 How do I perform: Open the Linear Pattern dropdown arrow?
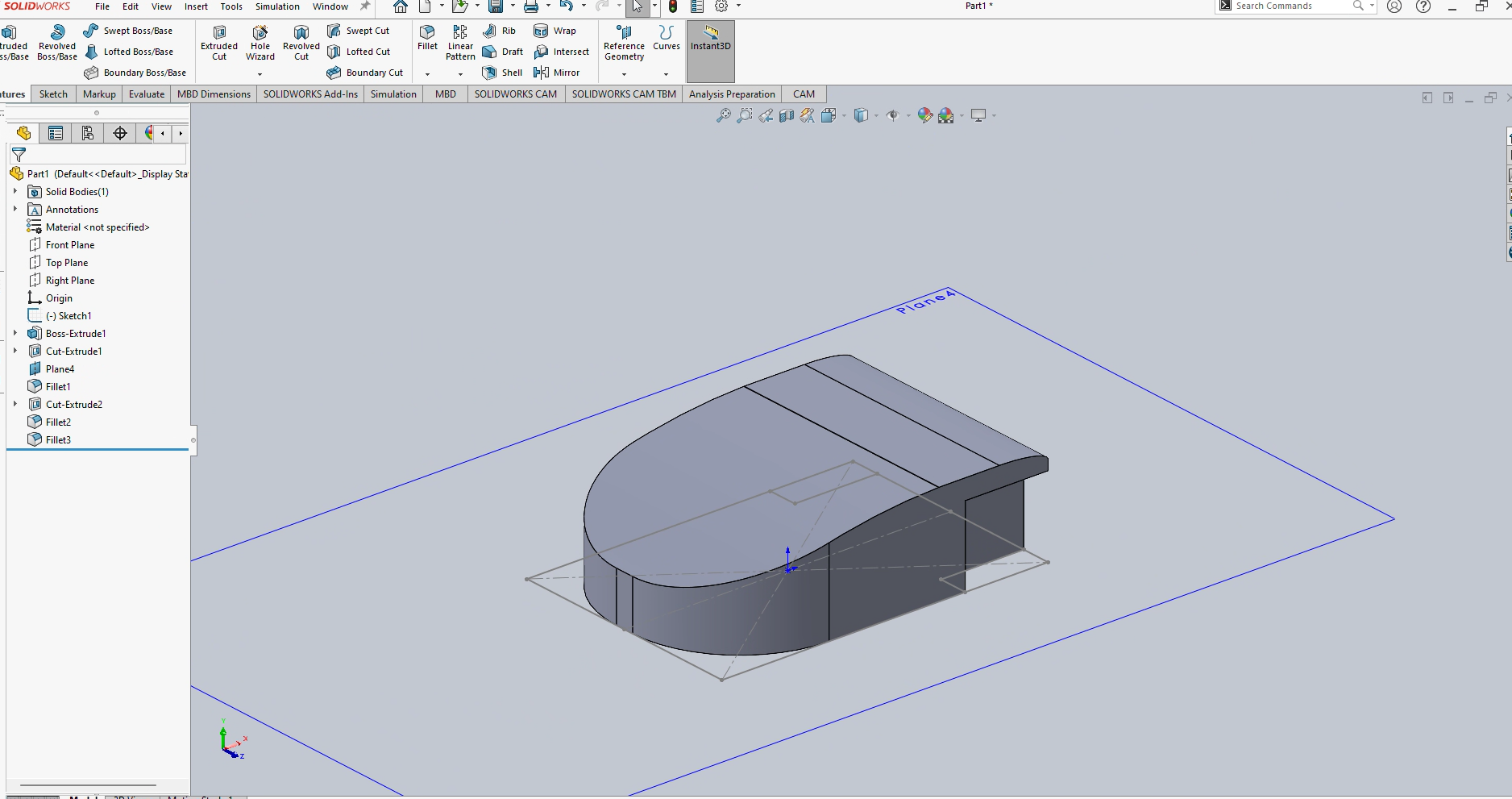460,74
